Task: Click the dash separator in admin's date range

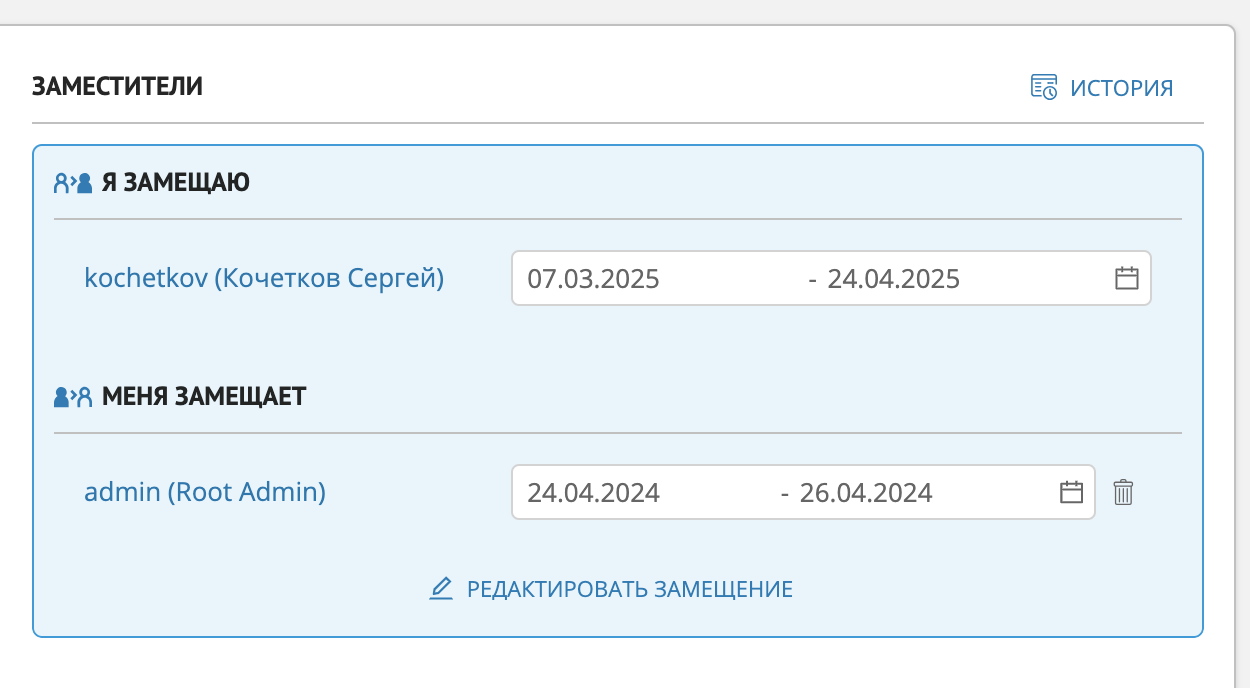Action: point(784,492)
